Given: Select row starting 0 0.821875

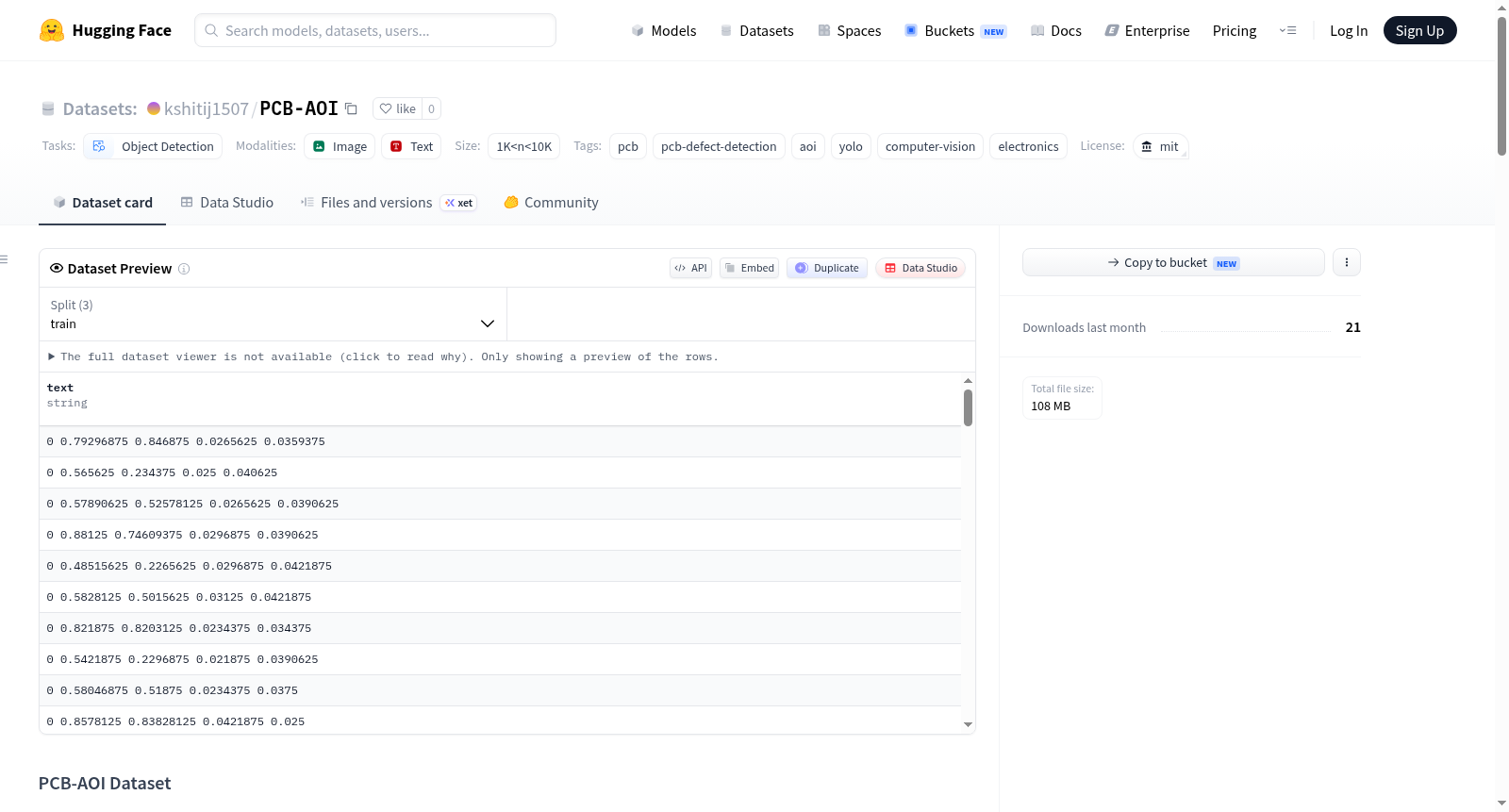Looking at the screenshot, I should [500, 628].
